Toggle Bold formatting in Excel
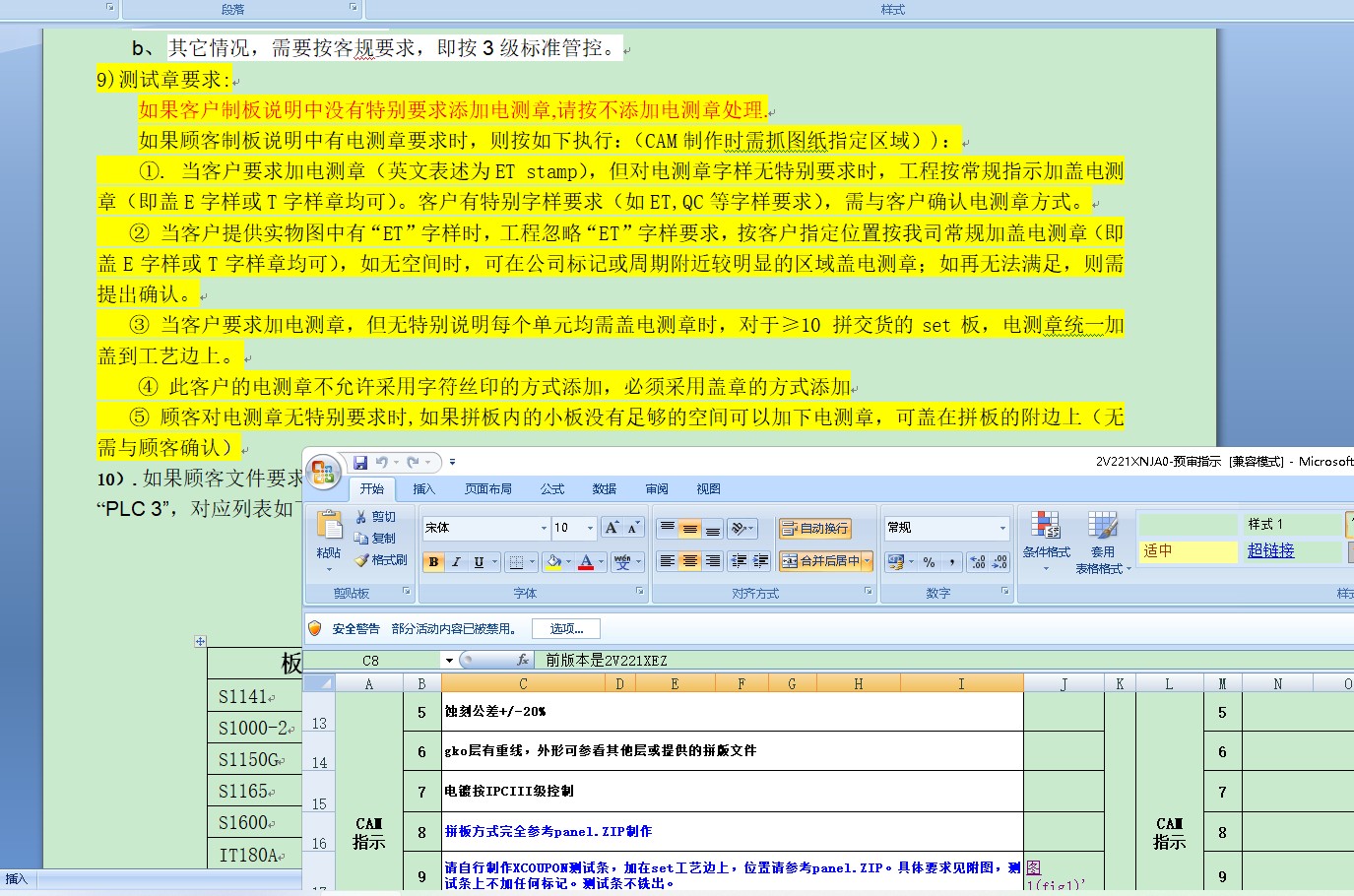1354x896 pixels. [433, 561]
